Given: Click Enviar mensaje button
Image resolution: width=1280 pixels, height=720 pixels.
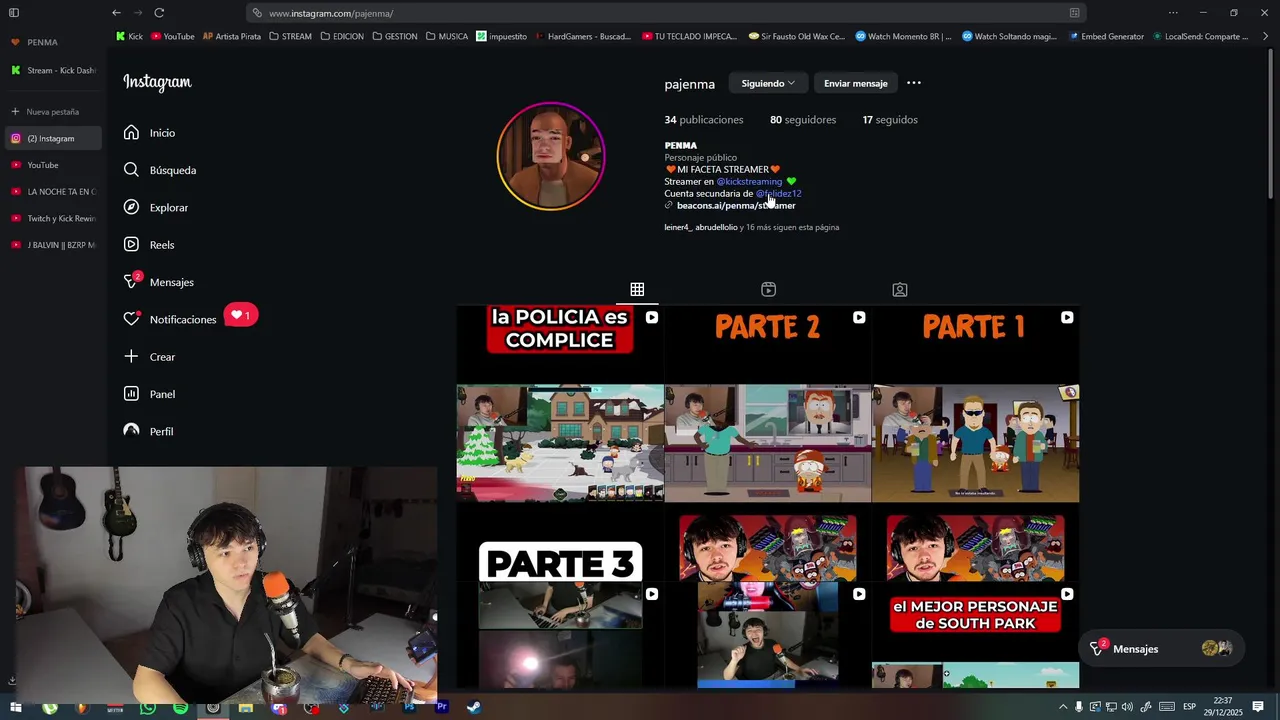Looking at the screenshot, I should click(x=855, y=83).
